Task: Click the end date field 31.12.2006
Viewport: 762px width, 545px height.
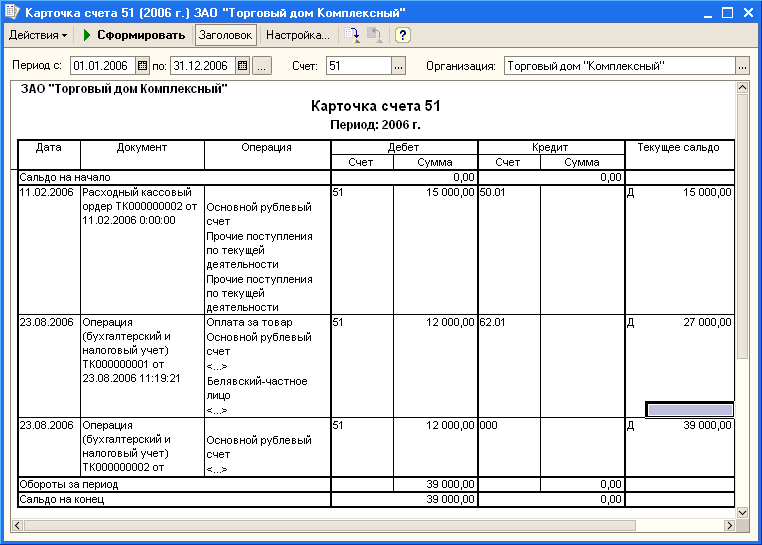Action: click(x=203, y=66)
